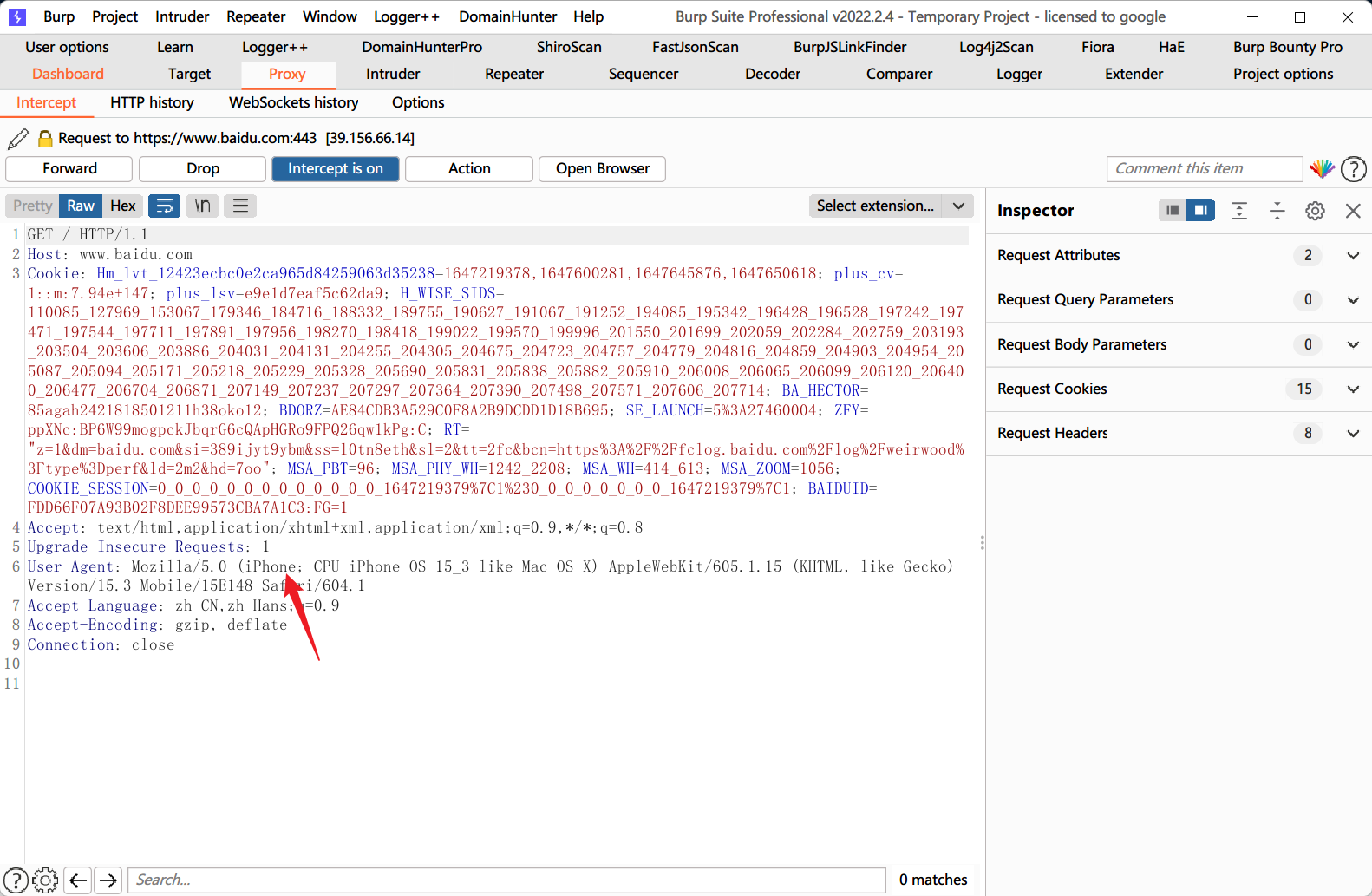Image resolution: width=1372 pixels, height=896 pixels.
Task: Open the ShiroScan tab
Action: pos(569,47)
